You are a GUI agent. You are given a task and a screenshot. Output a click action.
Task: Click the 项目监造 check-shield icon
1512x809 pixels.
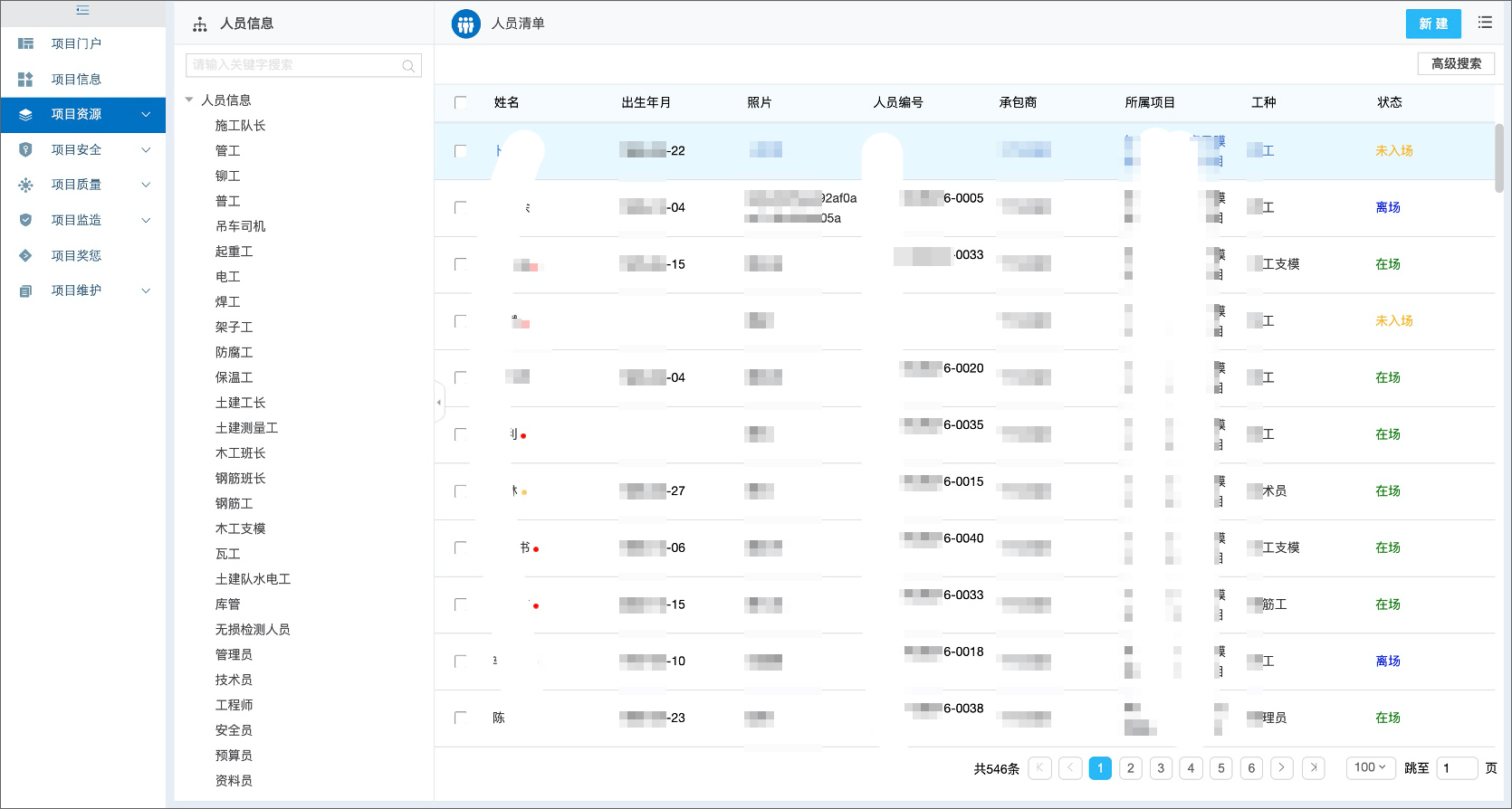(x=25, y=220)
